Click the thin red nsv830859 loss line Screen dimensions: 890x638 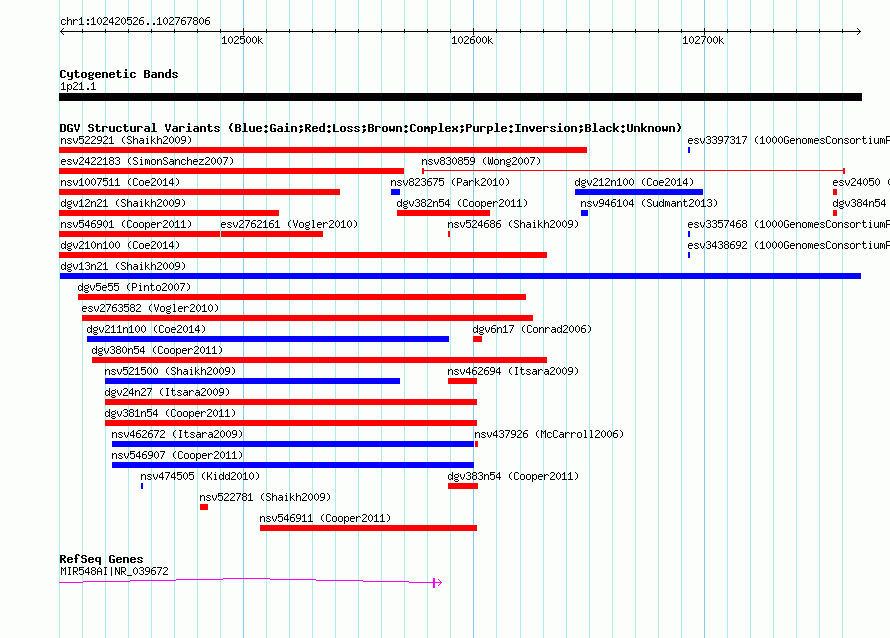tap(633, 171)
